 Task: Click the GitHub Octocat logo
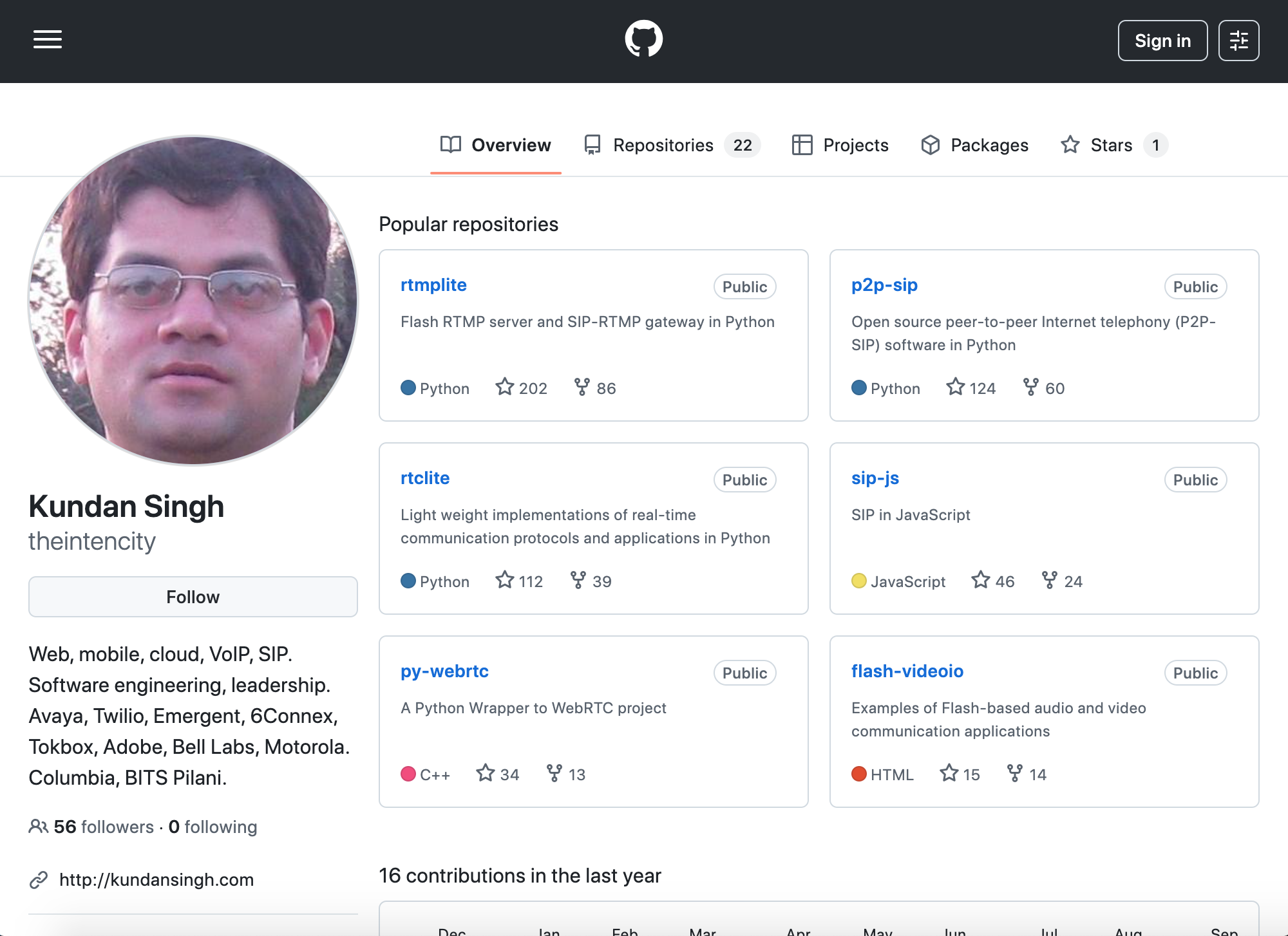coord(643,39)
